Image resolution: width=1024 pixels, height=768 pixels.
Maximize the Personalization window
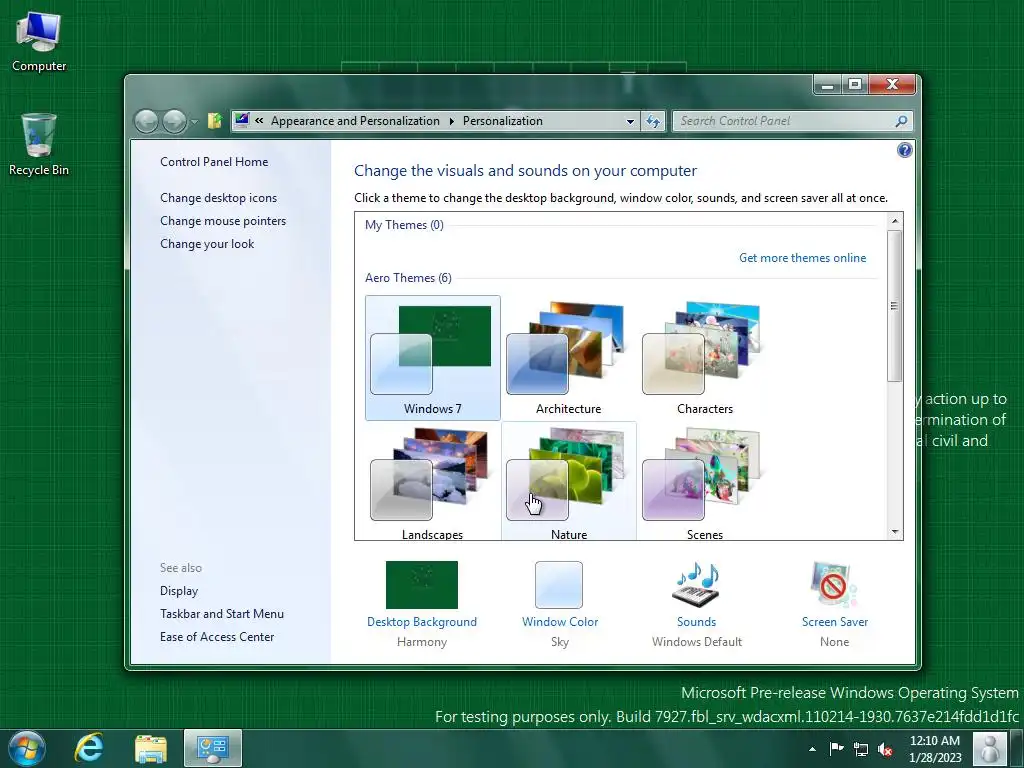point(855,85)
